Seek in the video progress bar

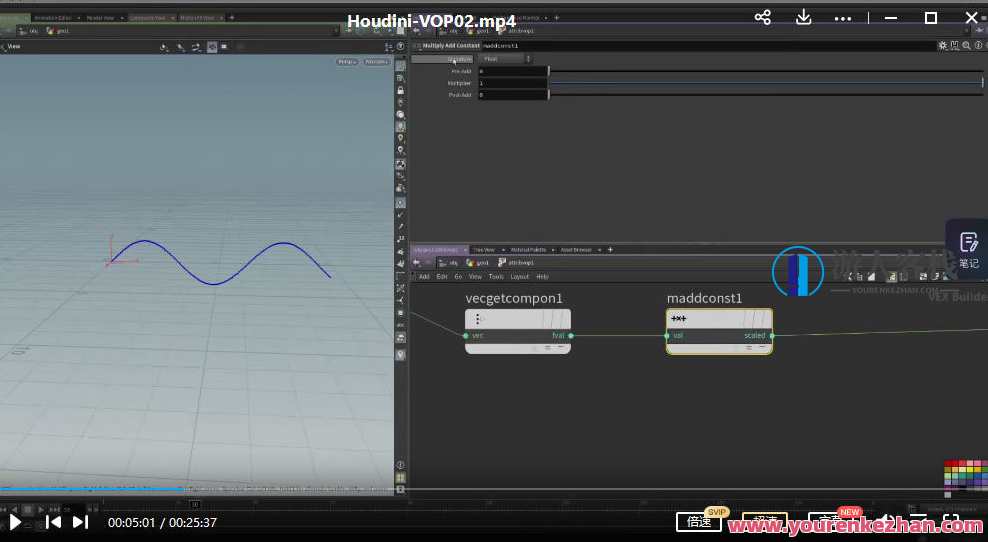[494, 488]
